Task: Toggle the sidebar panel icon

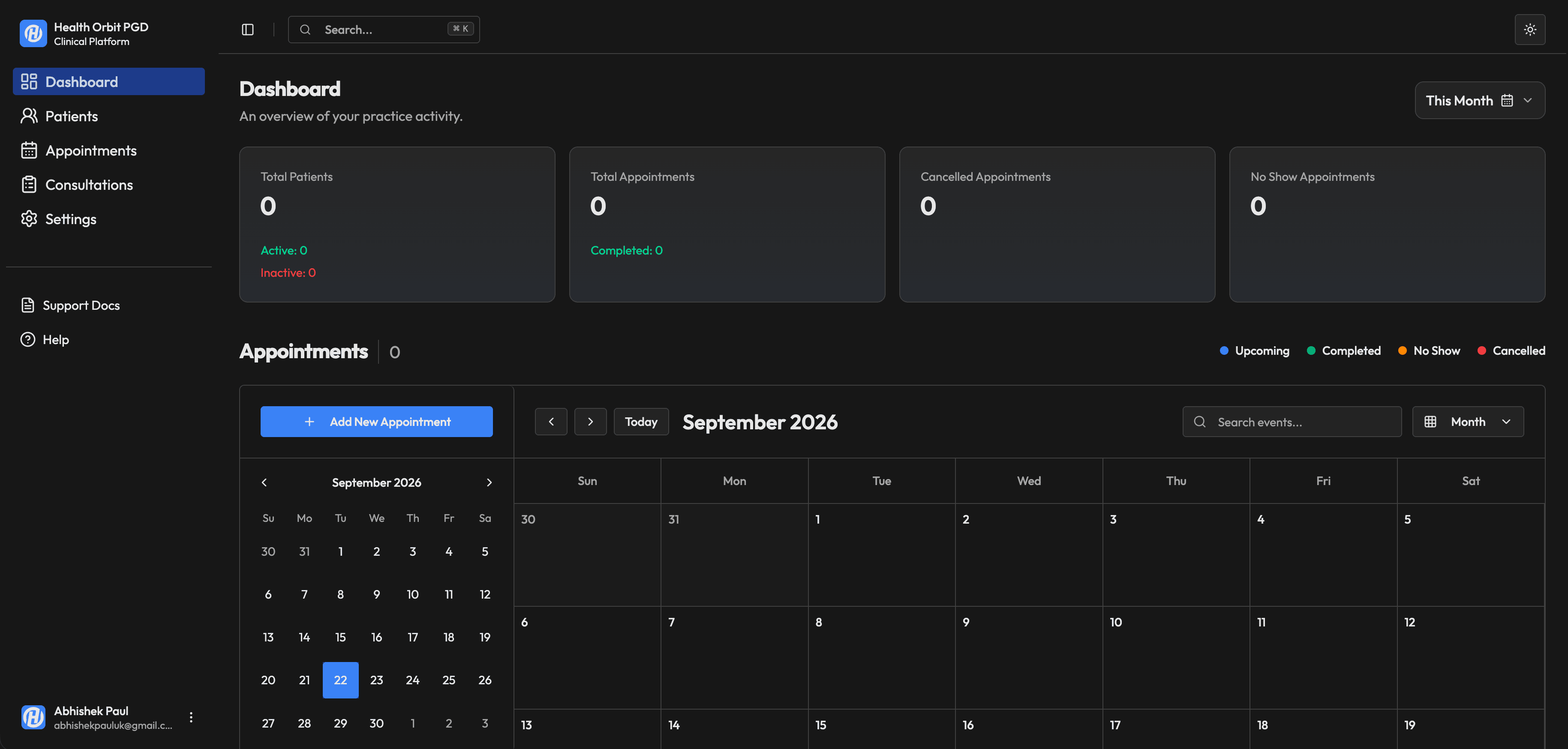Action: pos(247,29)
